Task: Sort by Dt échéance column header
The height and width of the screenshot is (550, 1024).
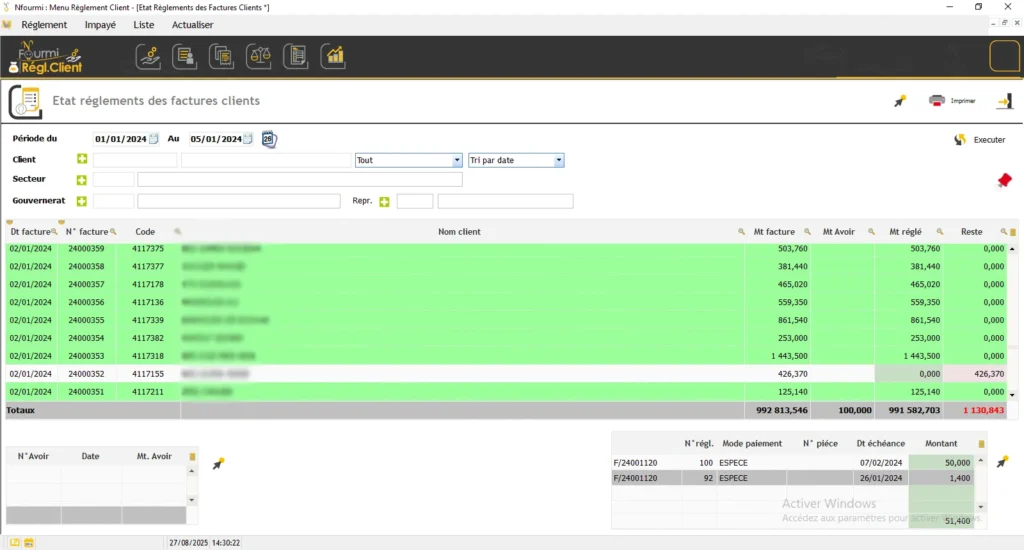Action: (x=880, y=444)
